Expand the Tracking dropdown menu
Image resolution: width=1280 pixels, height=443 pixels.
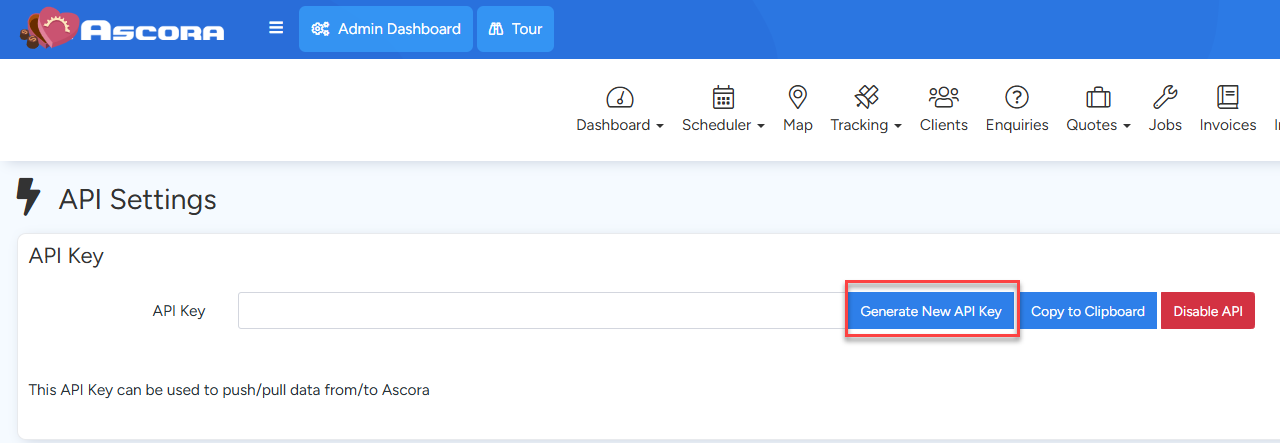point(866,125)
